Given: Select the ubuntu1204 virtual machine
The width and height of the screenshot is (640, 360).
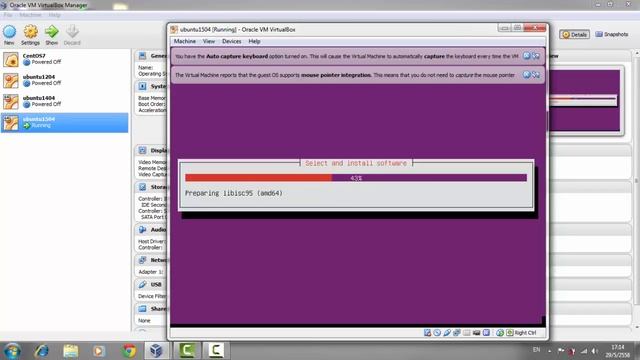Looking at the screenshot, I should coord(64,80).
